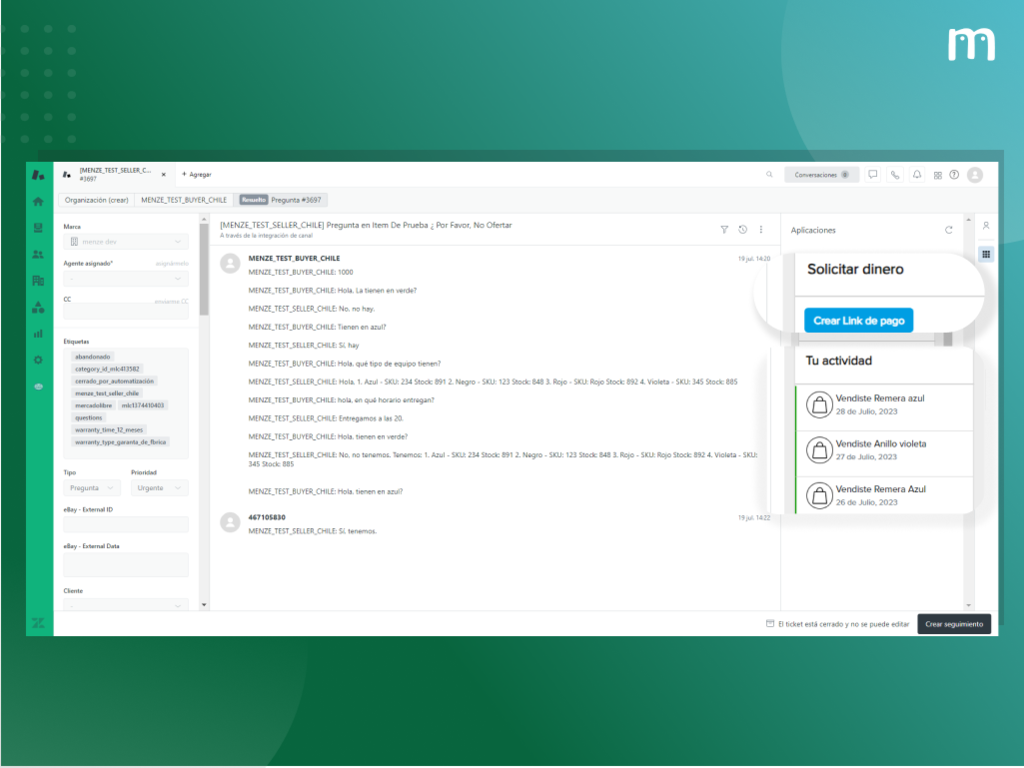
Task: Click the Crear Link de pago button
Action: pos(858,320)
